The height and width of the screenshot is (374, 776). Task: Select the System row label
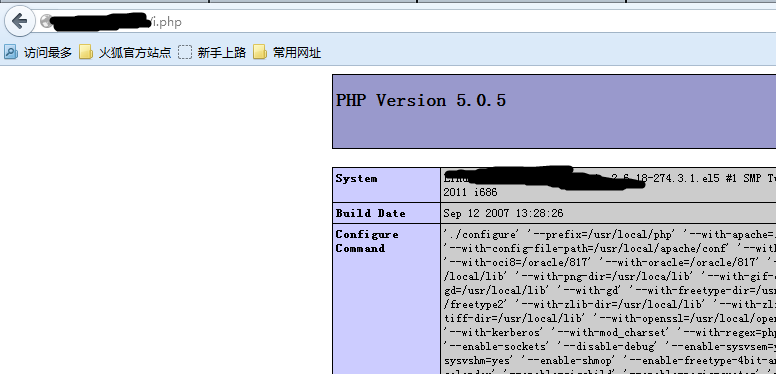click(356, 179)
